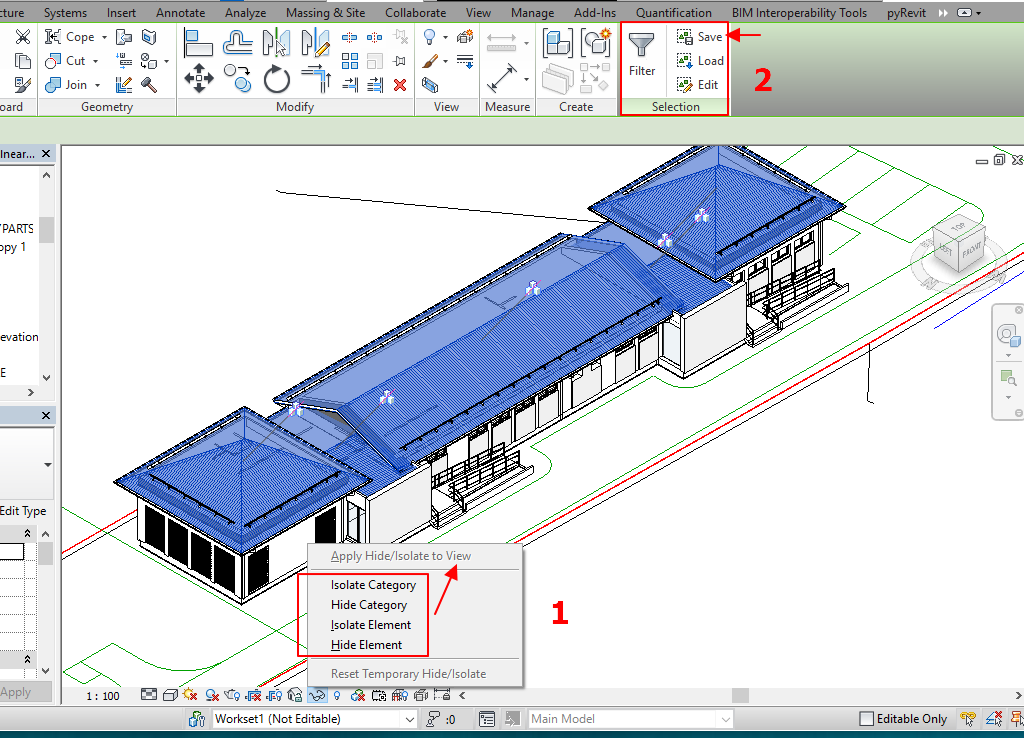The image size is (1024, 738).
Task: Click the Reveal Hidden Elements lightbulb icon
Action: (337, 694)
